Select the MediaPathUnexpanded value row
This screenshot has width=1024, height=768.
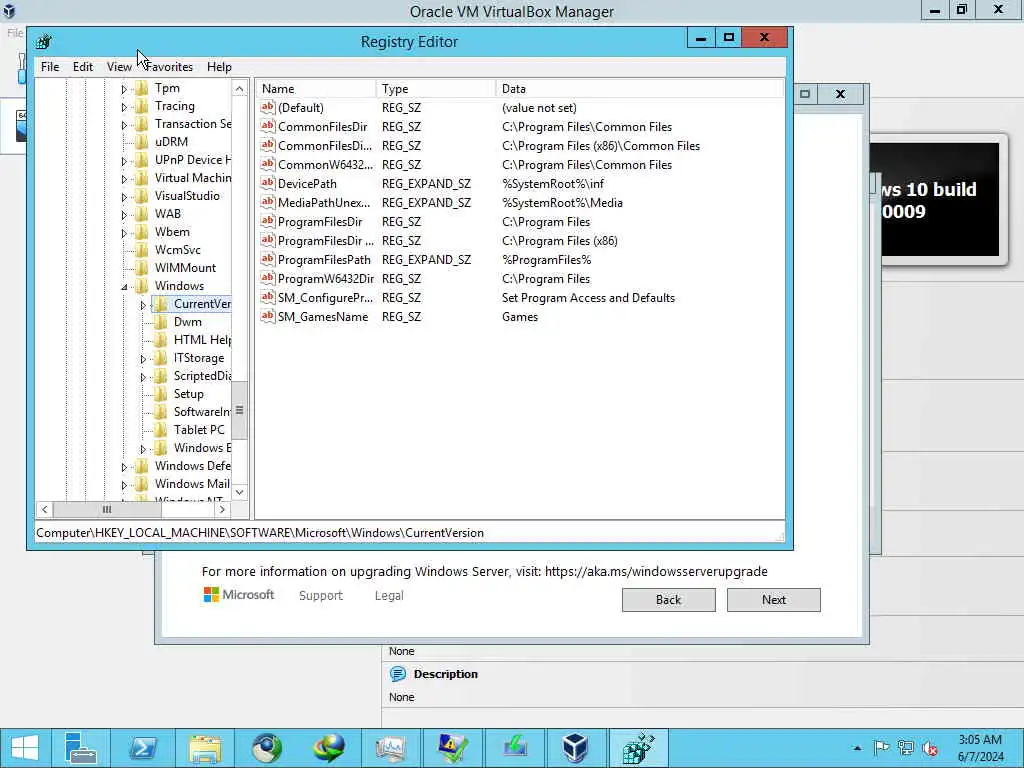[520, 202]
